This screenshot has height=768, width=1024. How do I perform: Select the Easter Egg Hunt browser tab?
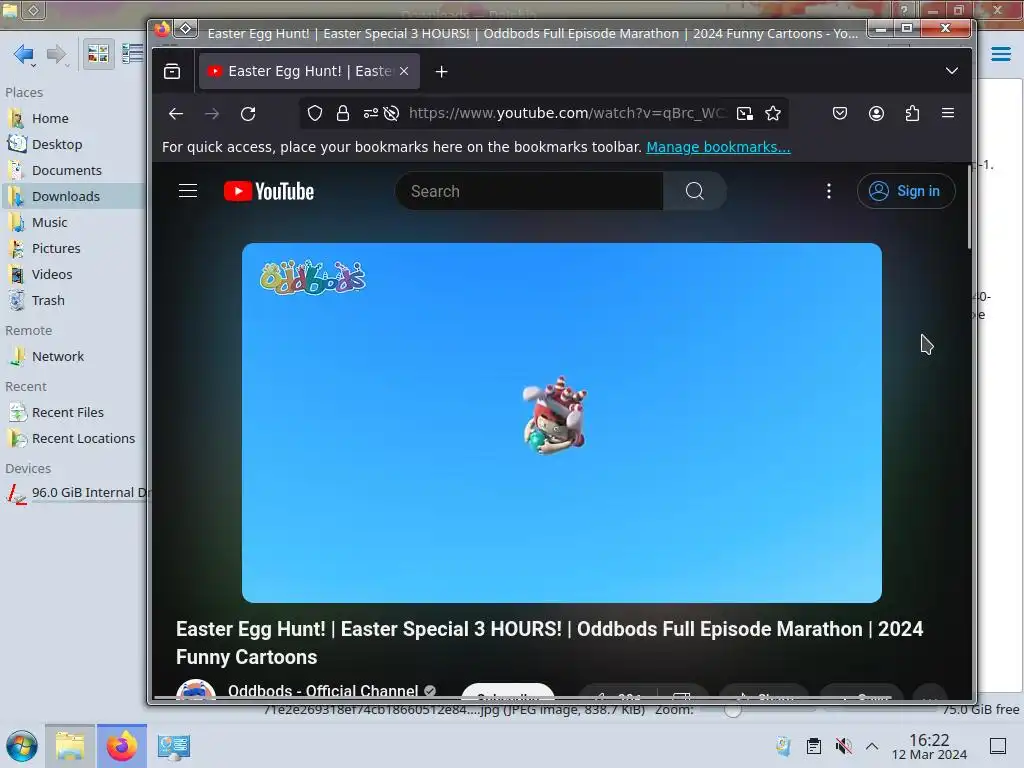point(309,71)
